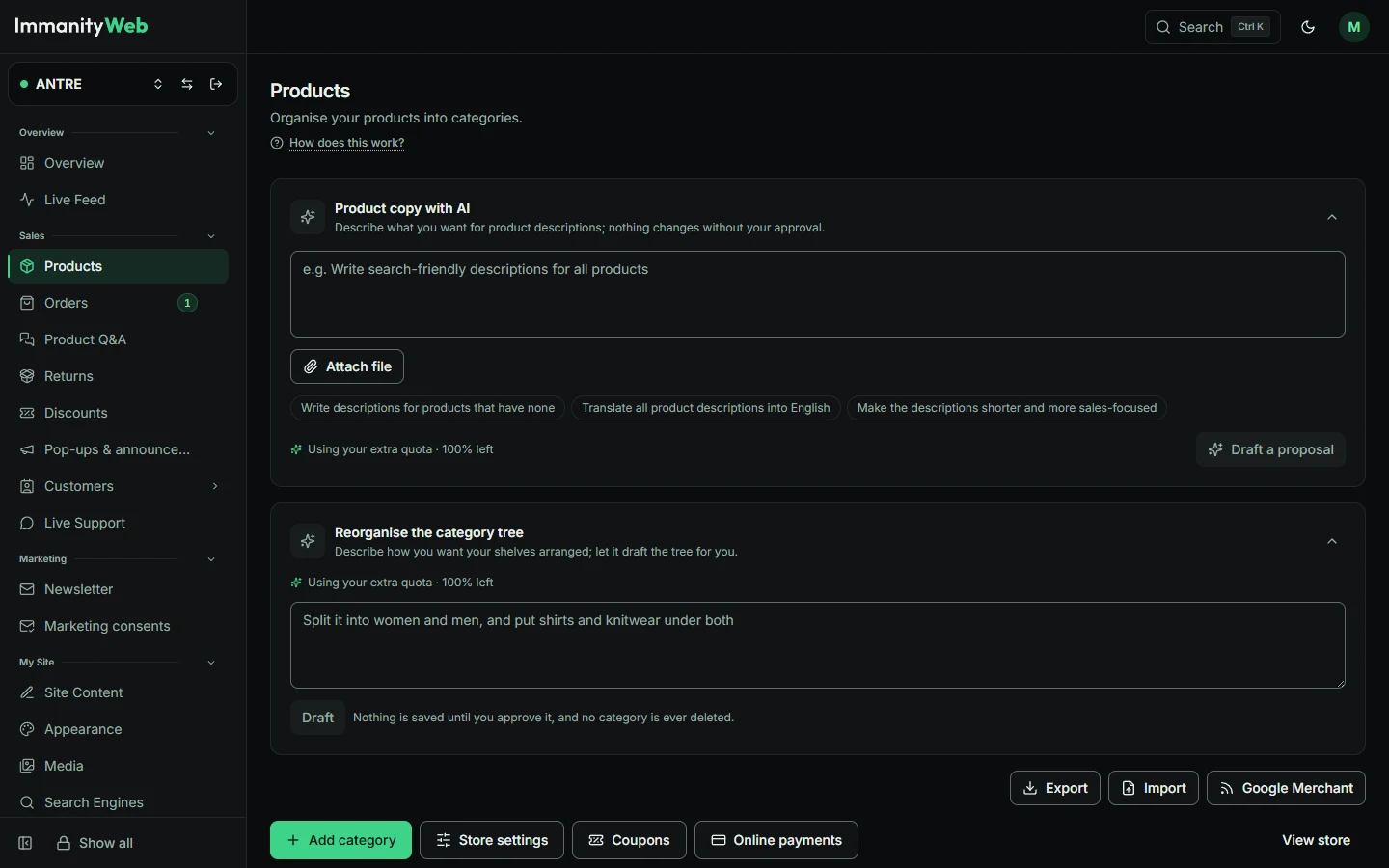Image resolution: width=1389 pixels, height=868 pixels.
Task: Click Show all at sidebar bottom
Action: (x=95, y=843)
